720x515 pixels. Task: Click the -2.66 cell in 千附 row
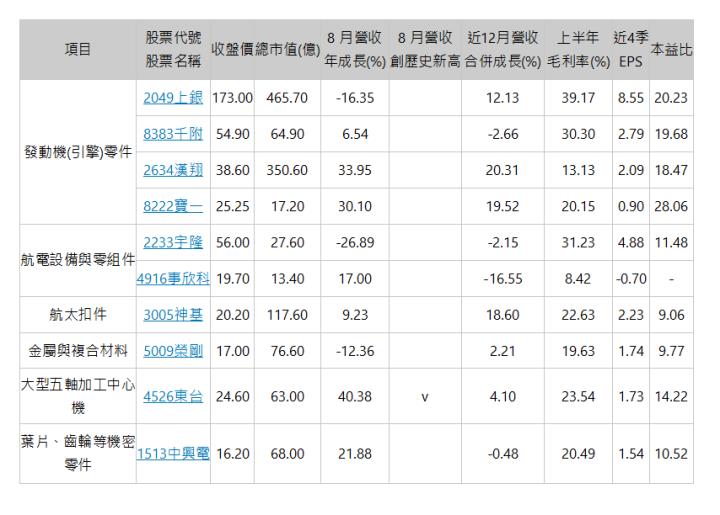(x=503, y=134)
